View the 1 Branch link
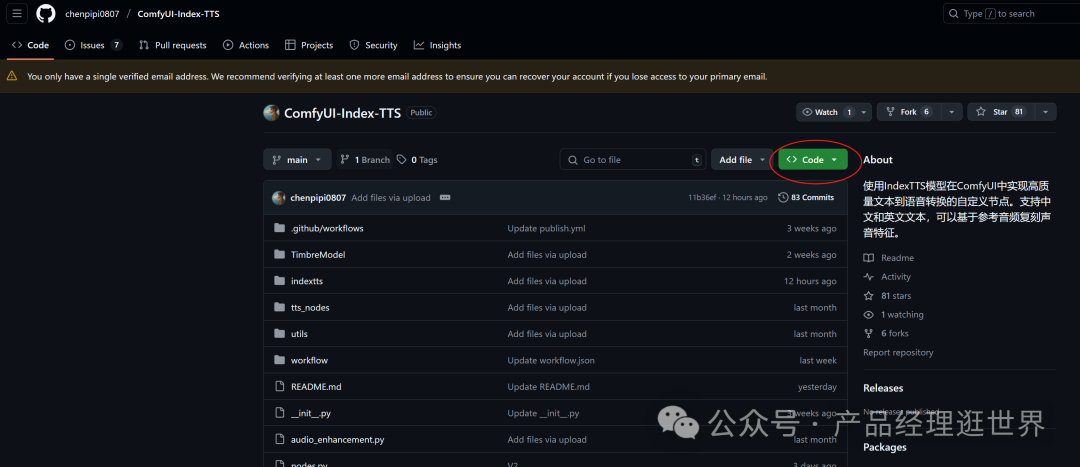Viewport: 1080px width, 467px height. point(364,159)
